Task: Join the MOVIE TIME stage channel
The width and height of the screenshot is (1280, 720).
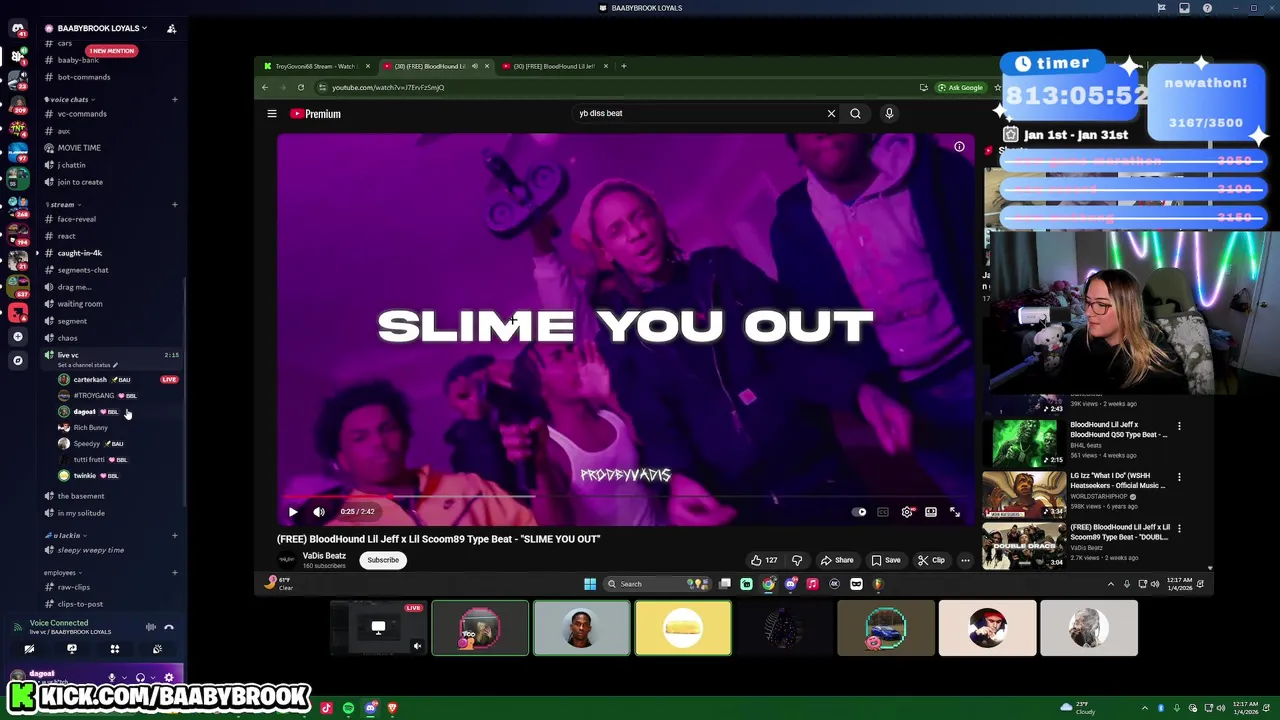Action: click(79, 148)
